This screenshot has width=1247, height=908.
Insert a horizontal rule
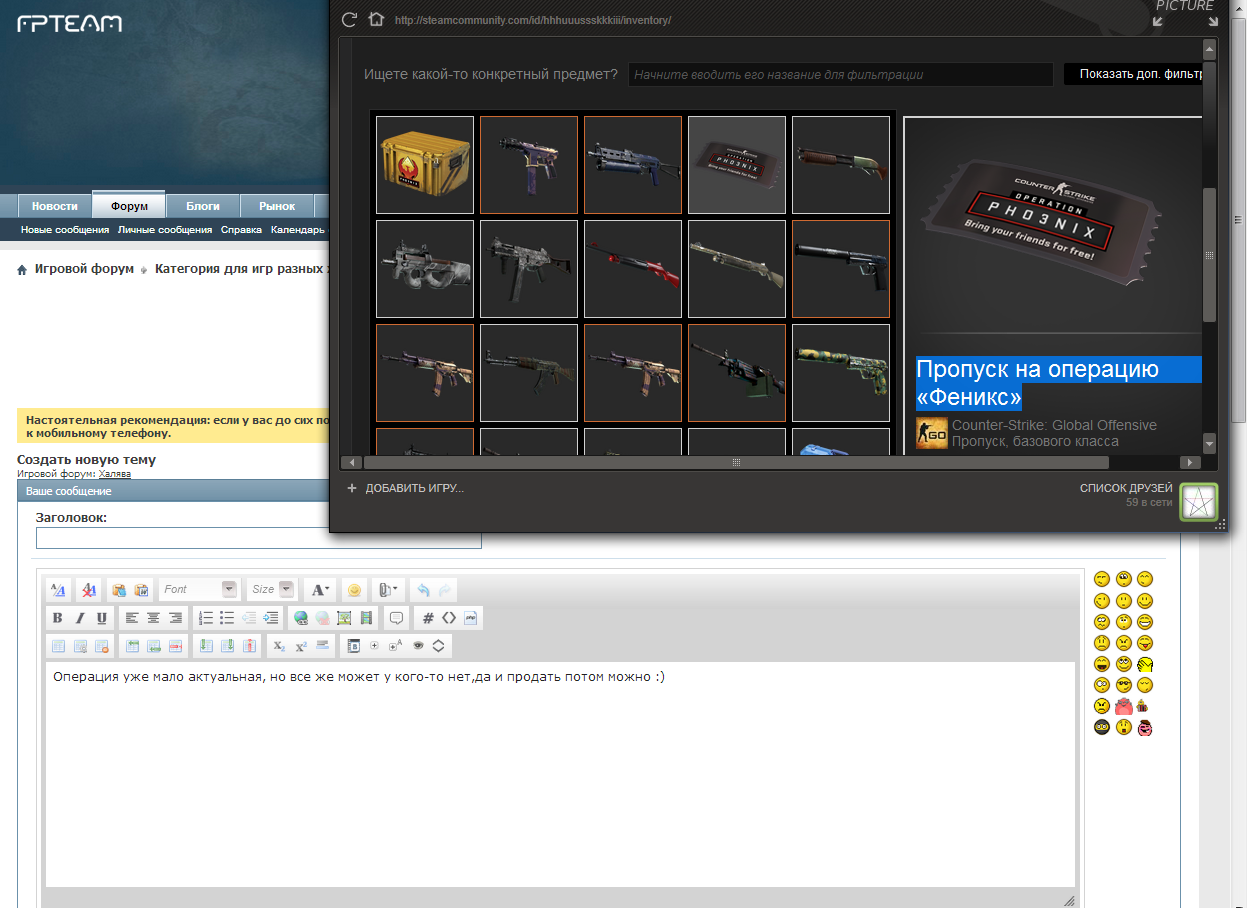(323, 646)
